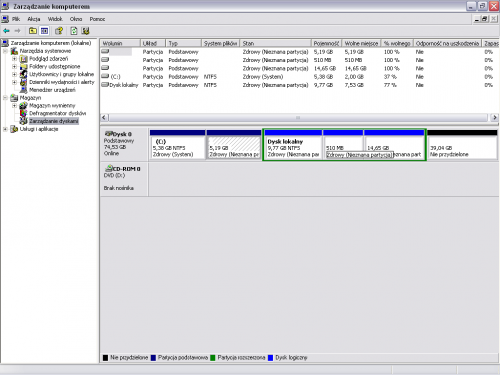The image size is (500, 375).
Task: Expand the Foldery udostępnione node
Action: click(x=14, y=66)
